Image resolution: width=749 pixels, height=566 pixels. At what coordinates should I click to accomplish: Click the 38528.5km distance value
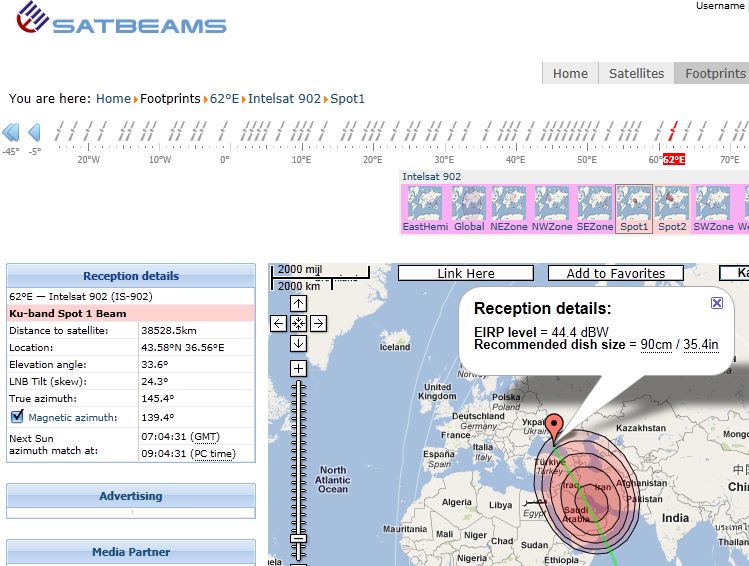click(169, 331)
